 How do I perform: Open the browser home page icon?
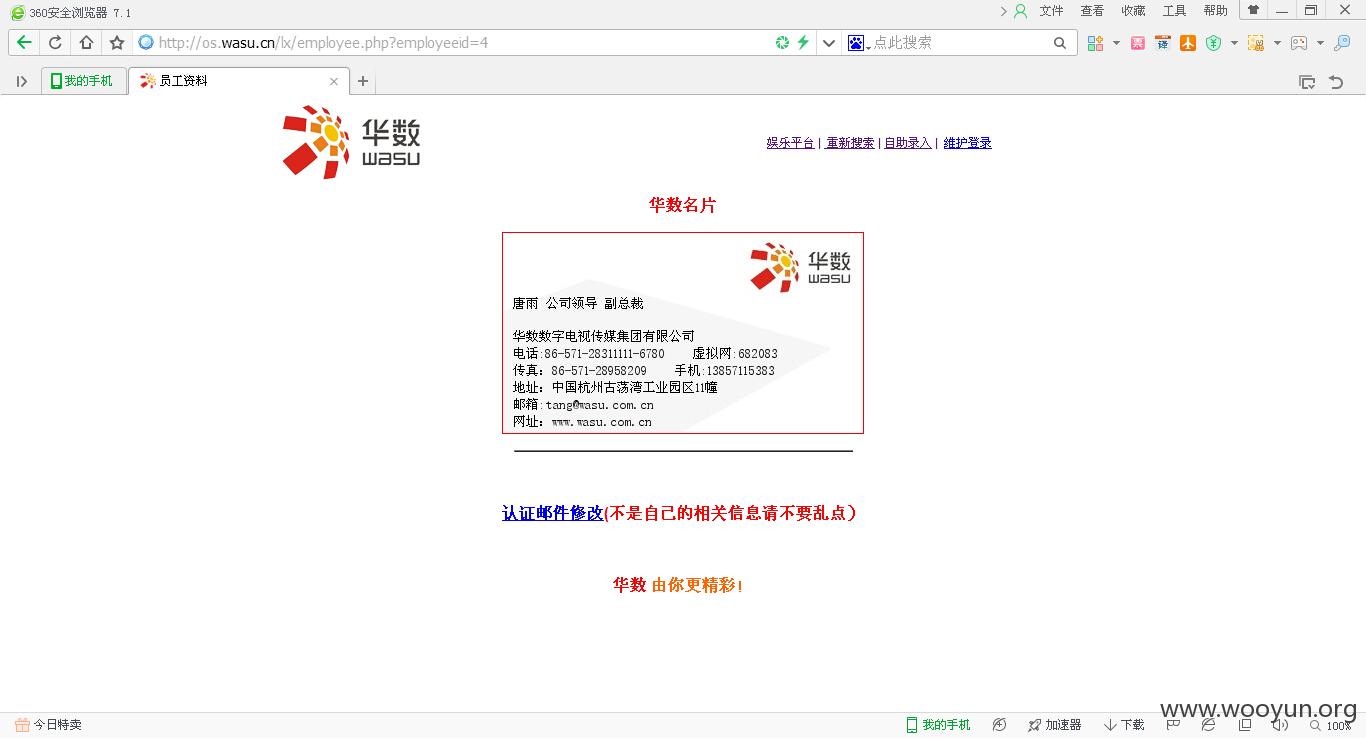(86, 43)
